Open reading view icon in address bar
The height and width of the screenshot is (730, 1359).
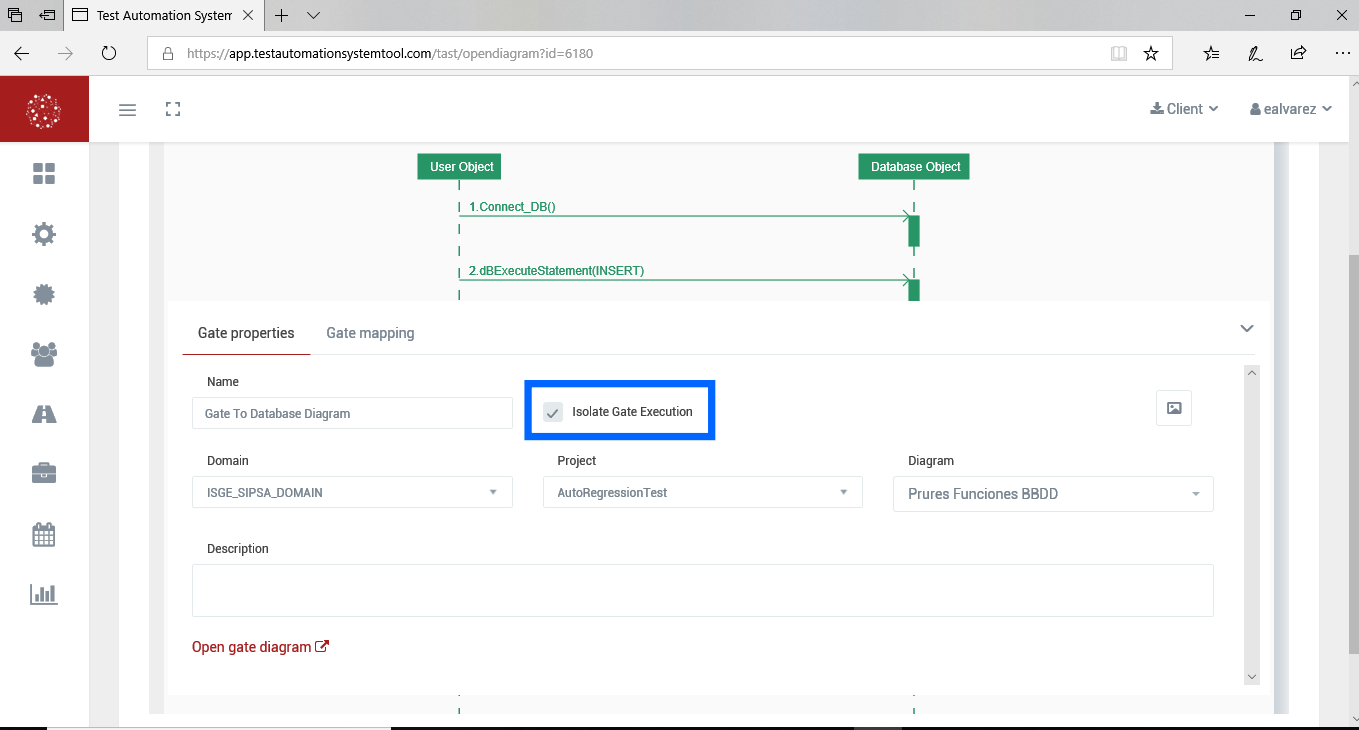[x=1119, y=53]
